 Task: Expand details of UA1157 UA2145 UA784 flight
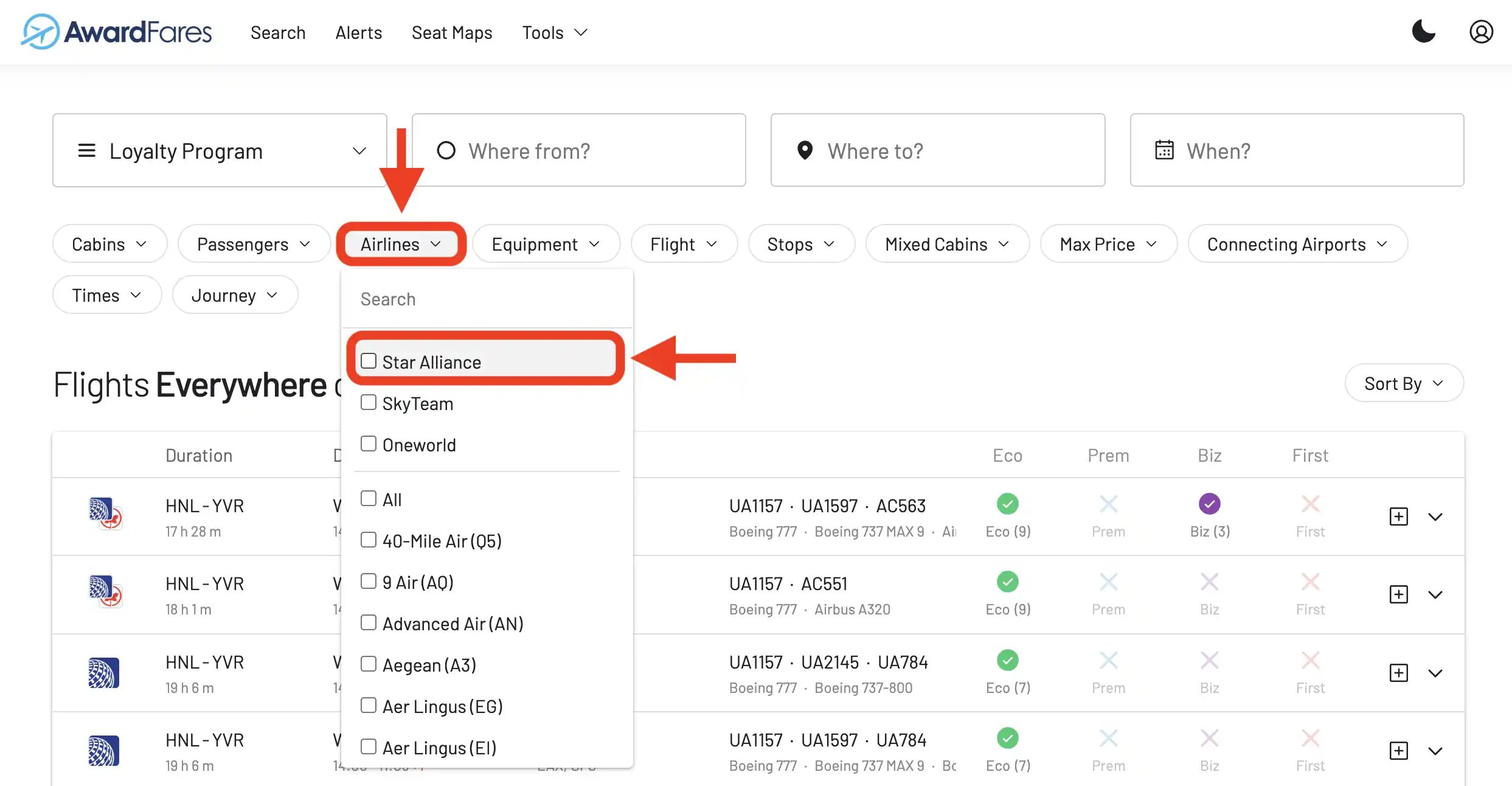click(1435, 673)
